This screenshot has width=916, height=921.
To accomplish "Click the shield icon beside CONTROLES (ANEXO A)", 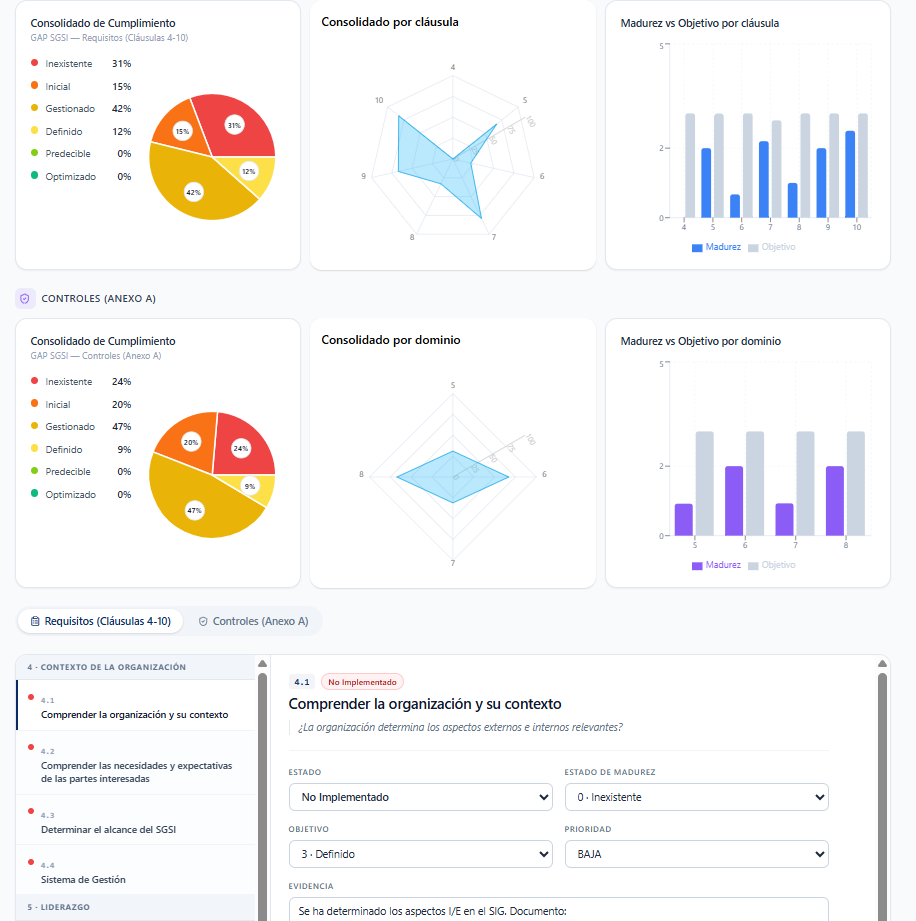I will [25, 298].
